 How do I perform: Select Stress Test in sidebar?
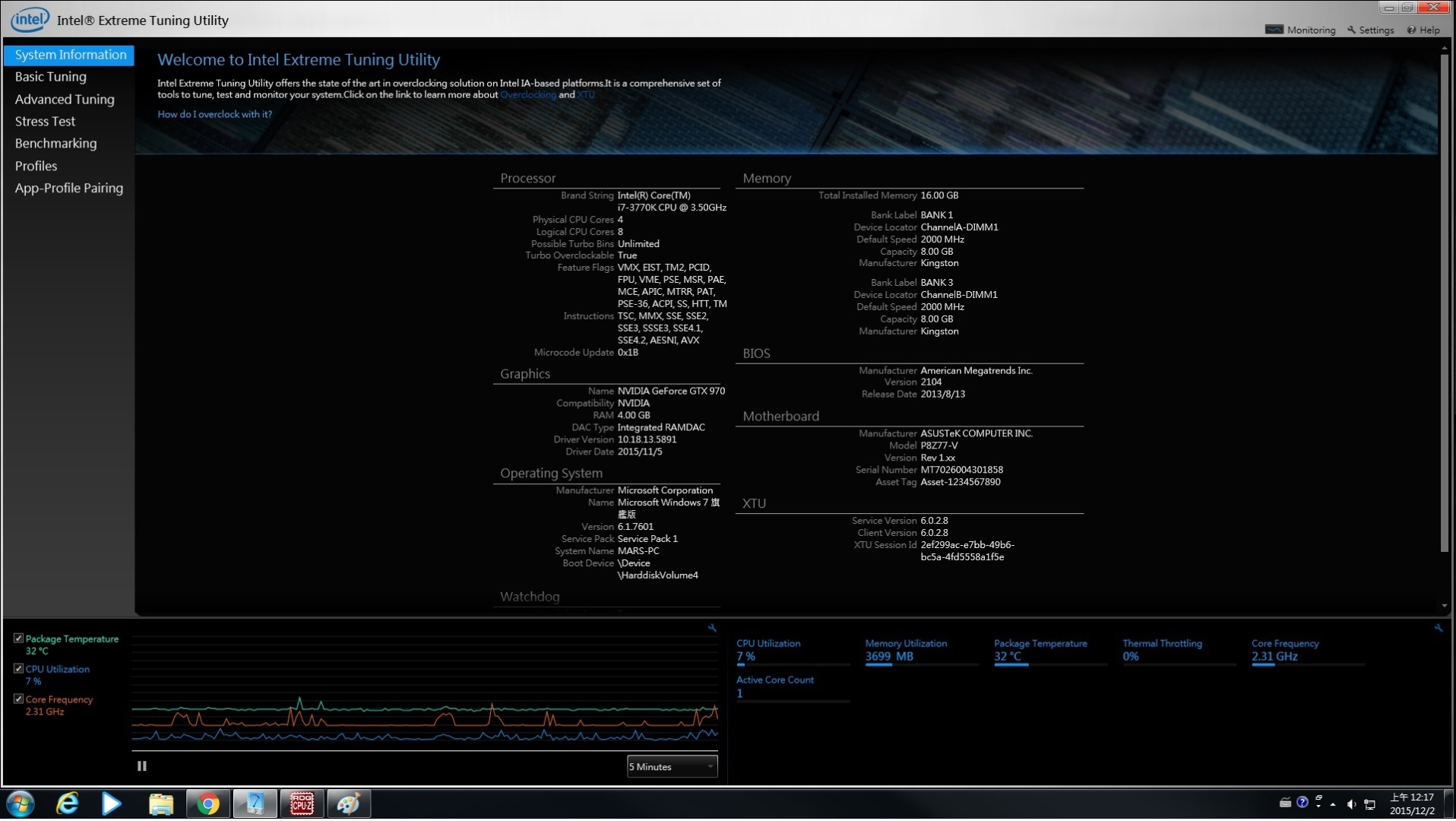(45, 122)
